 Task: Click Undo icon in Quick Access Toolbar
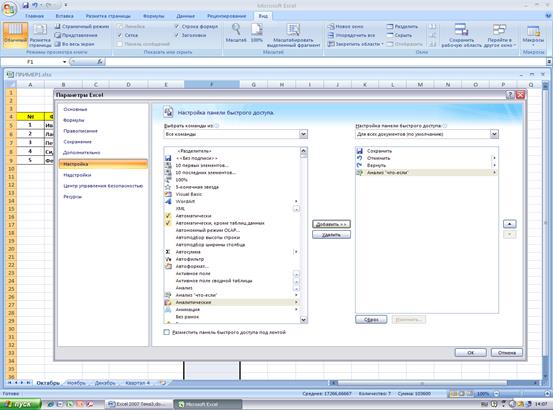click(35, 5)
